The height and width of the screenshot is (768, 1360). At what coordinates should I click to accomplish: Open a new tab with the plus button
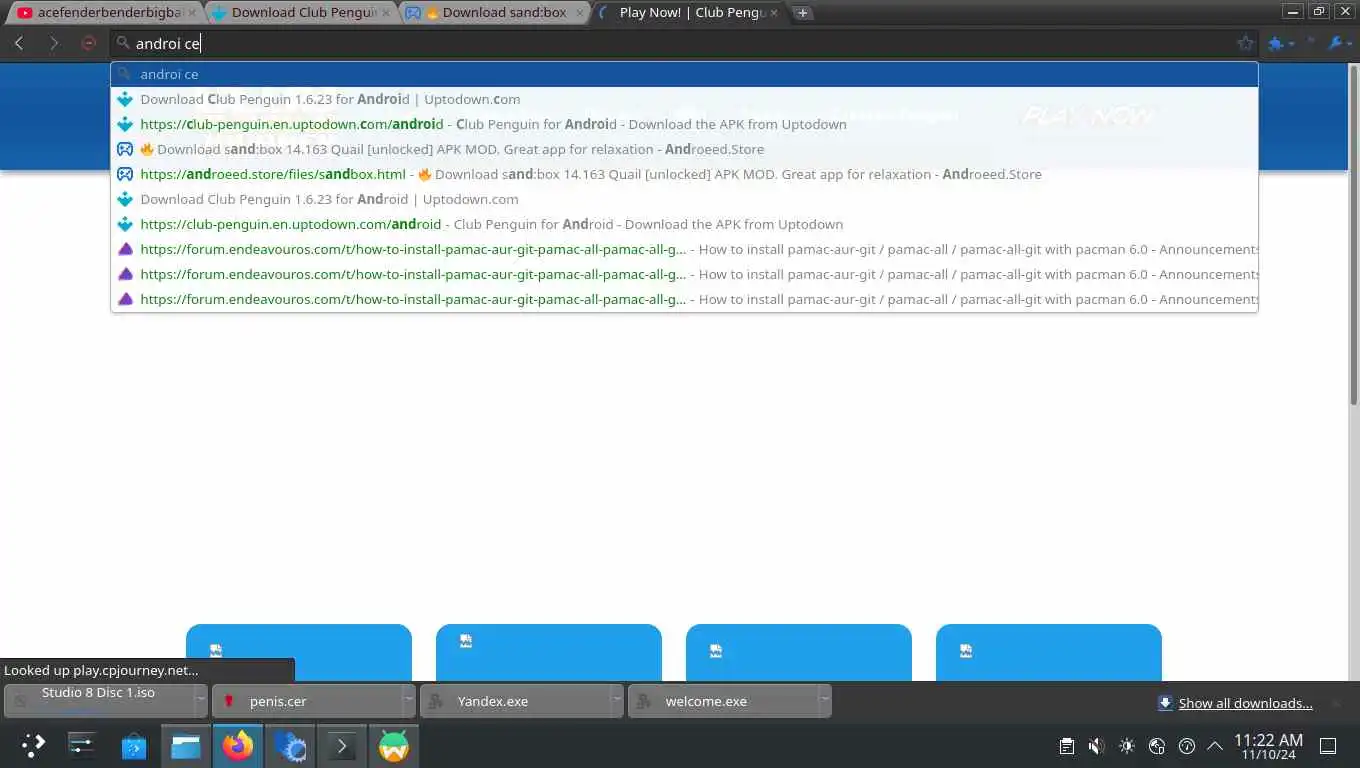point(802,13)
